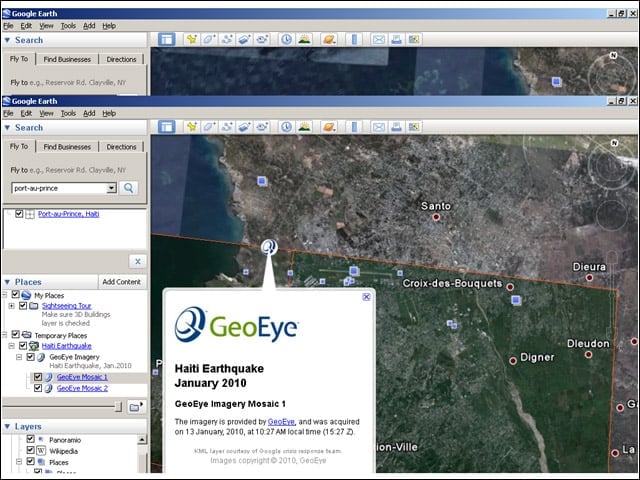Screen dimensions: 640x480
Task: Show historical imagery clock in front window
Action: click(287, 127)
